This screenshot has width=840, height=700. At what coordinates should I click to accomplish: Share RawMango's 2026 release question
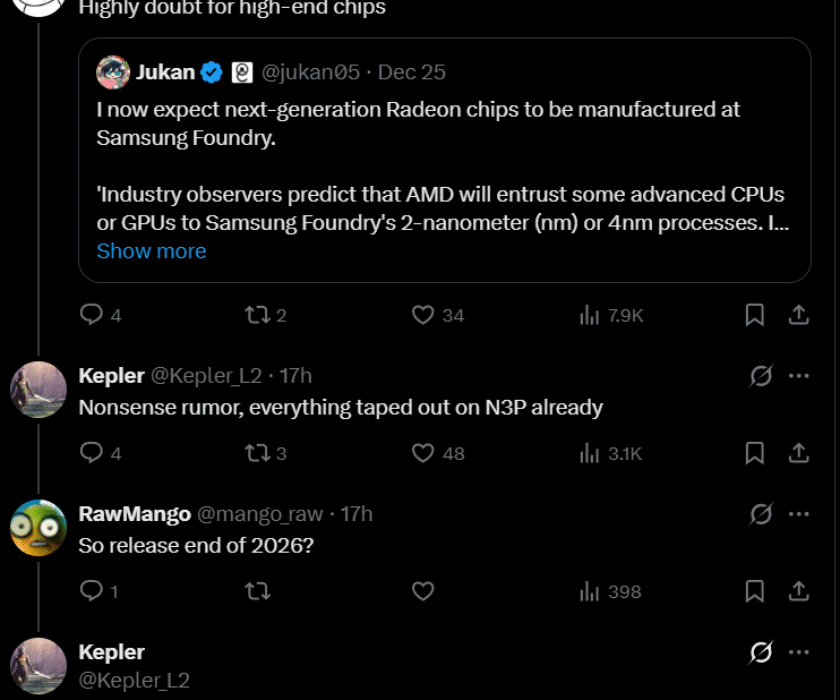[801, 591]
